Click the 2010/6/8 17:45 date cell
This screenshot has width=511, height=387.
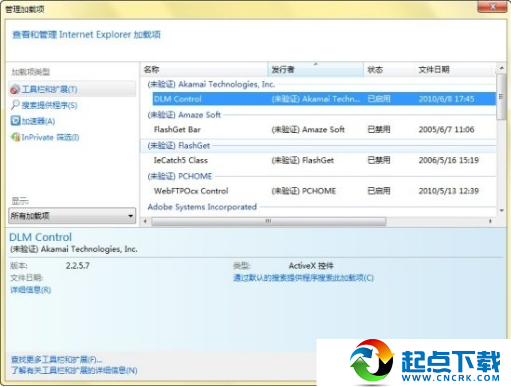pos(446,99)
